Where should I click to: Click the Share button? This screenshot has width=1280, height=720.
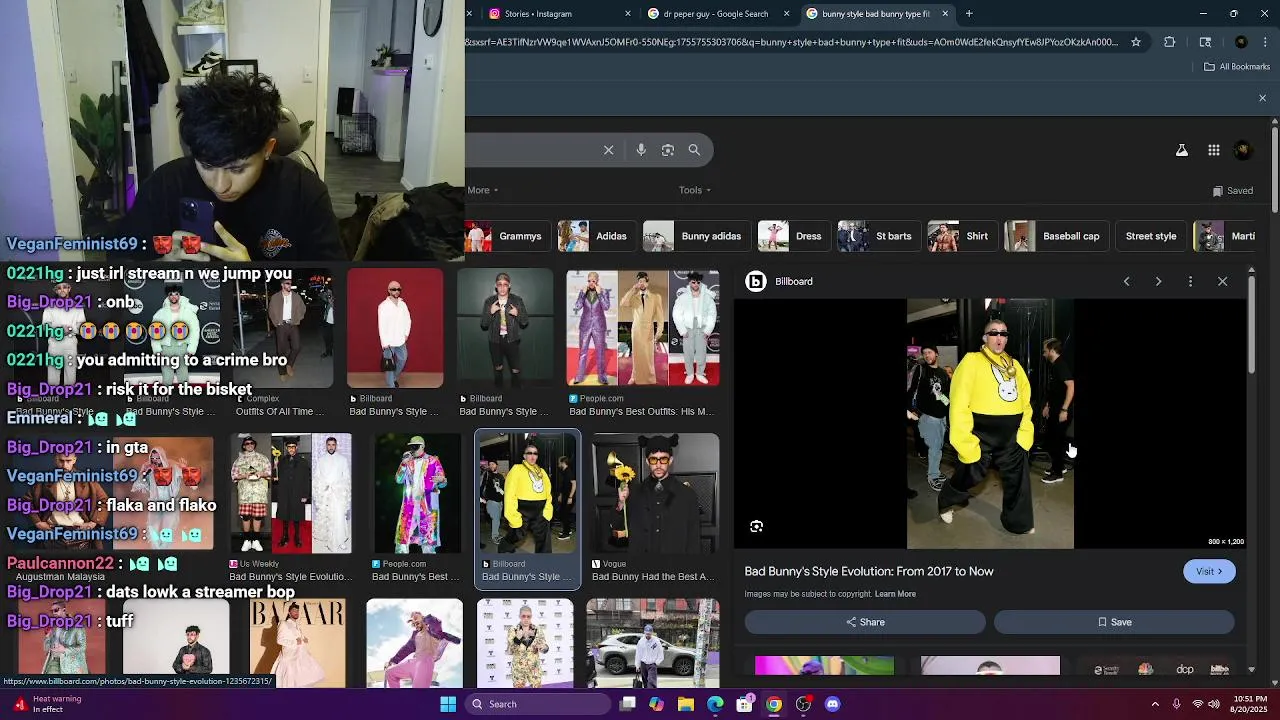pos(865,622)
